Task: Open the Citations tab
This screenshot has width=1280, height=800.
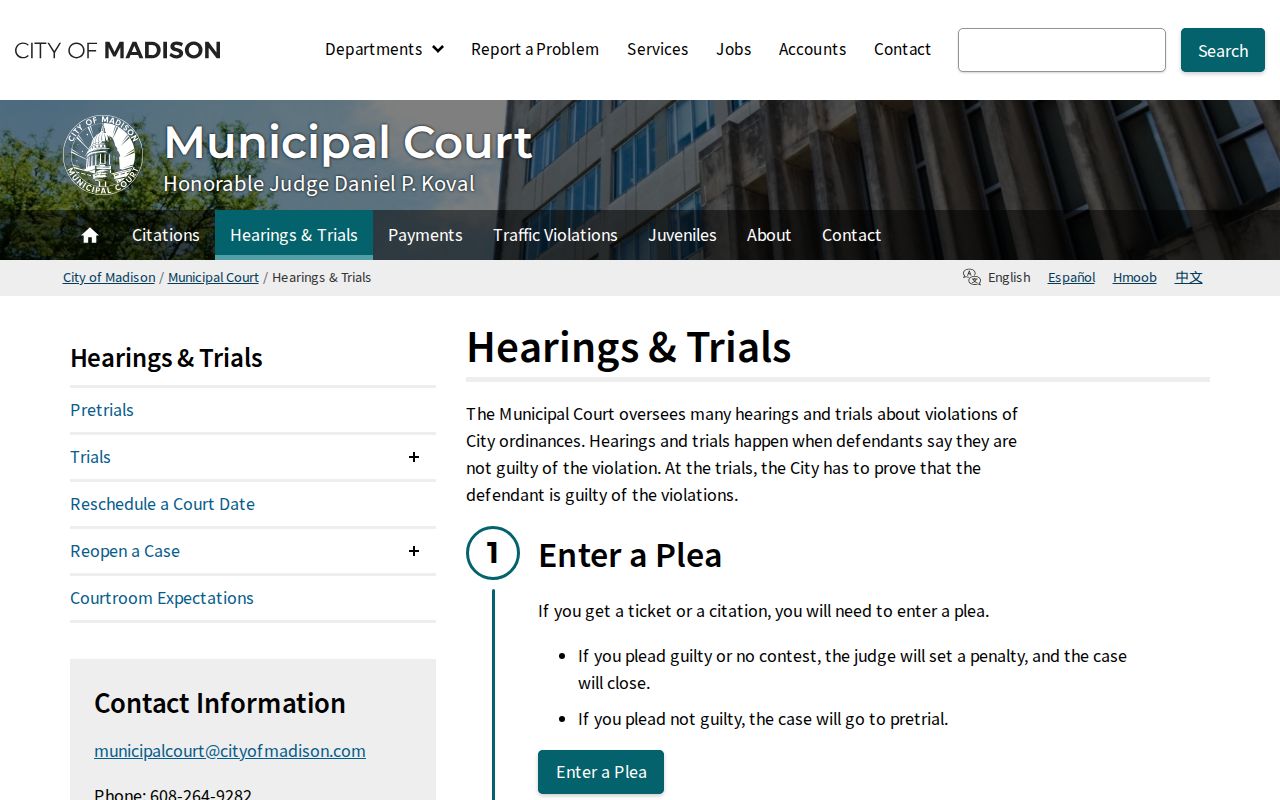Action: click(166, 235)
